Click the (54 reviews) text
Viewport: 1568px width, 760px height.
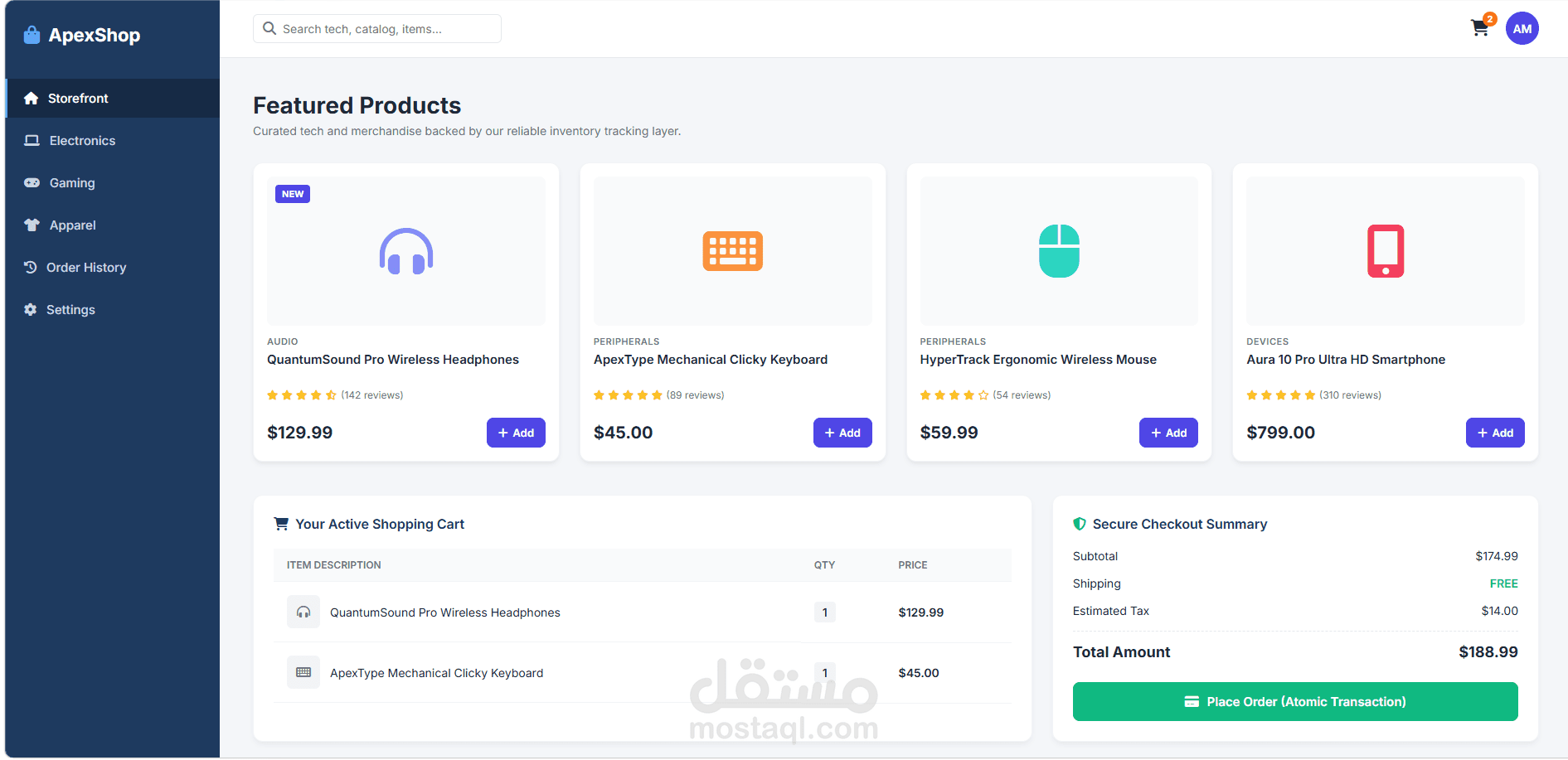[1022, 395]
